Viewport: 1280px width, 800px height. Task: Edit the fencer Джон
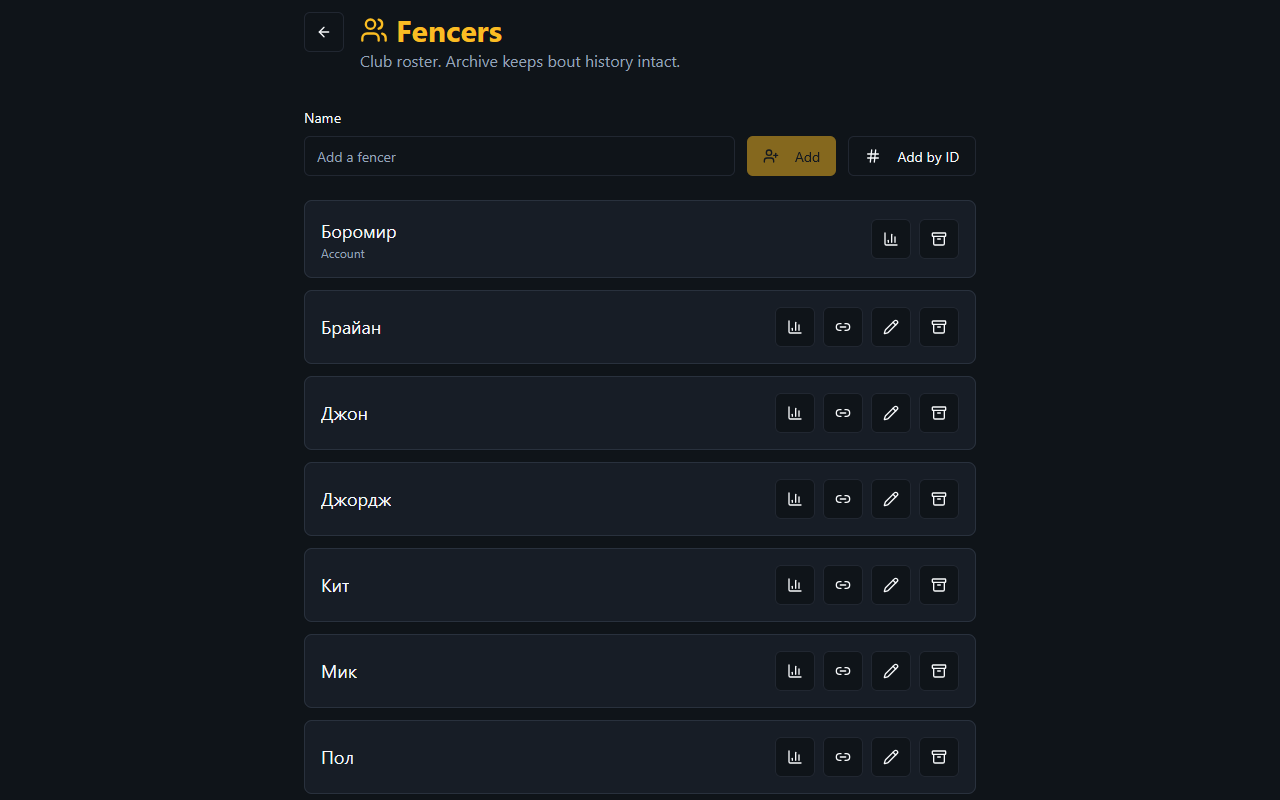(891, 413)
